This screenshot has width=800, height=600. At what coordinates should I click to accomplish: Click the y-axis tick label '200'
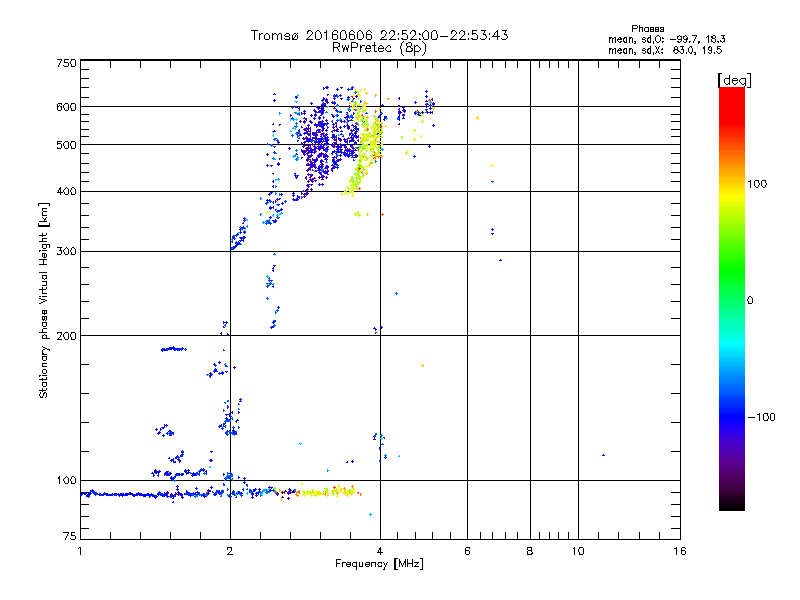(66, 336)
